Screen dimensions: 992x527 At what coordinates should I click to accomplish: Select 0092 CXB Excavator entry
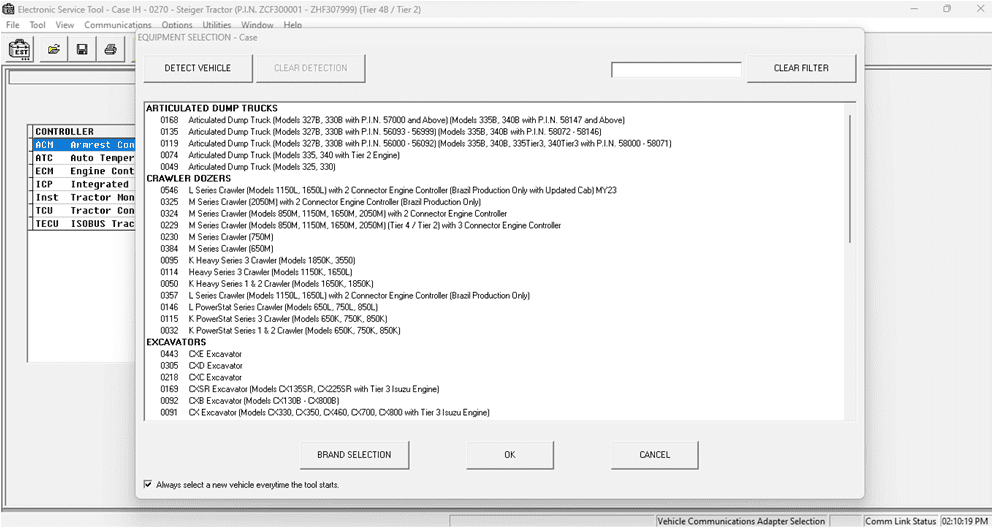[x=250, y=401]
